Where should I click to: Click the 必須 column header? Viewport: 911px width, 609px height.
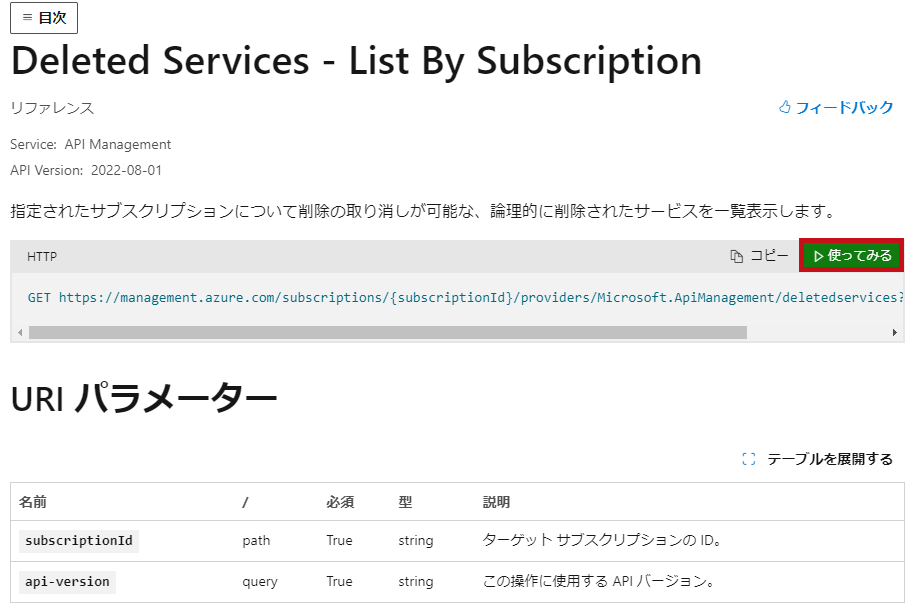tap(340, 502)
